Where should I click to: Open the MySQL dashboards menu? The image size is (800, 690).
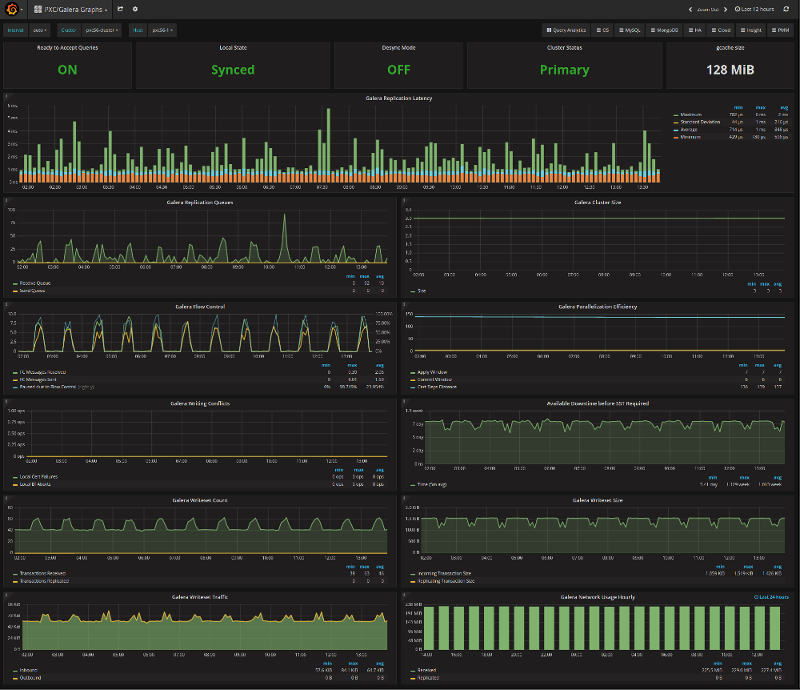coord(630,31)
